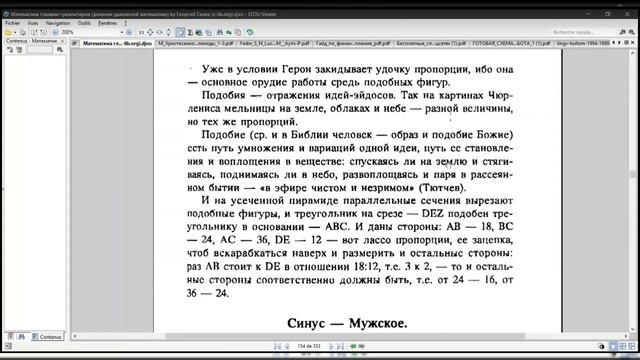640x360 pixels.
Task: Select the text selection tool
Action: click(190, 32)
